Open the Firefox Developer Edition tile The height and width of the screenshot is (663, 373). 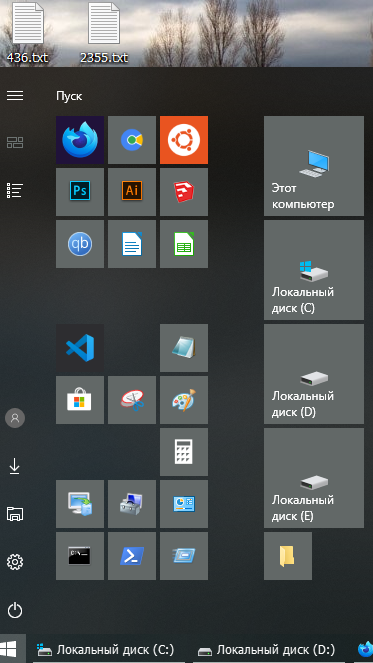point(80,140)
